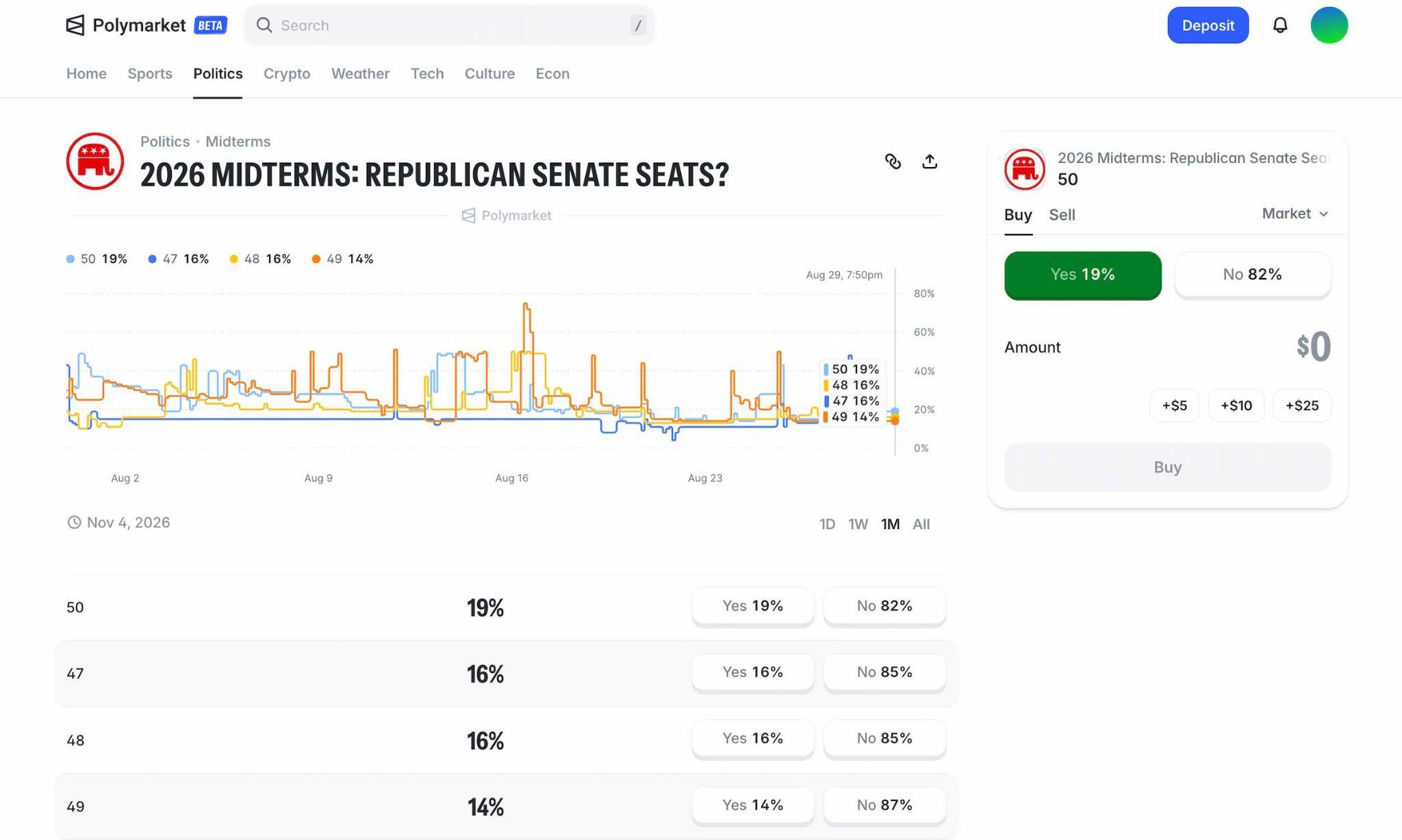1402x840 pixels.
Task: Add +$25 to amount
Action: pos(1301,405)
